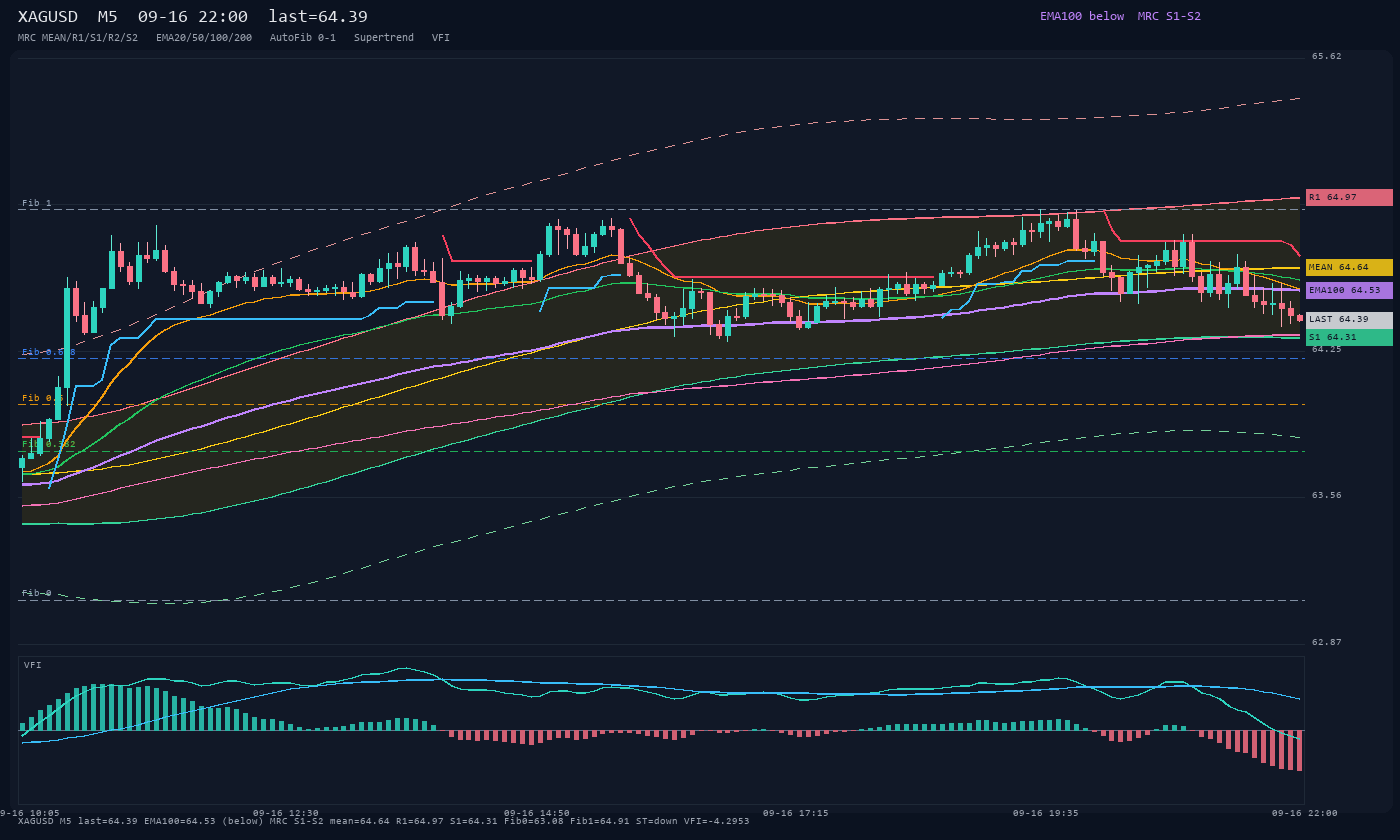This screenshot has width=1400, height=840.
Task: Click the 63.56 price axis label
Action: click(1327, 495)
